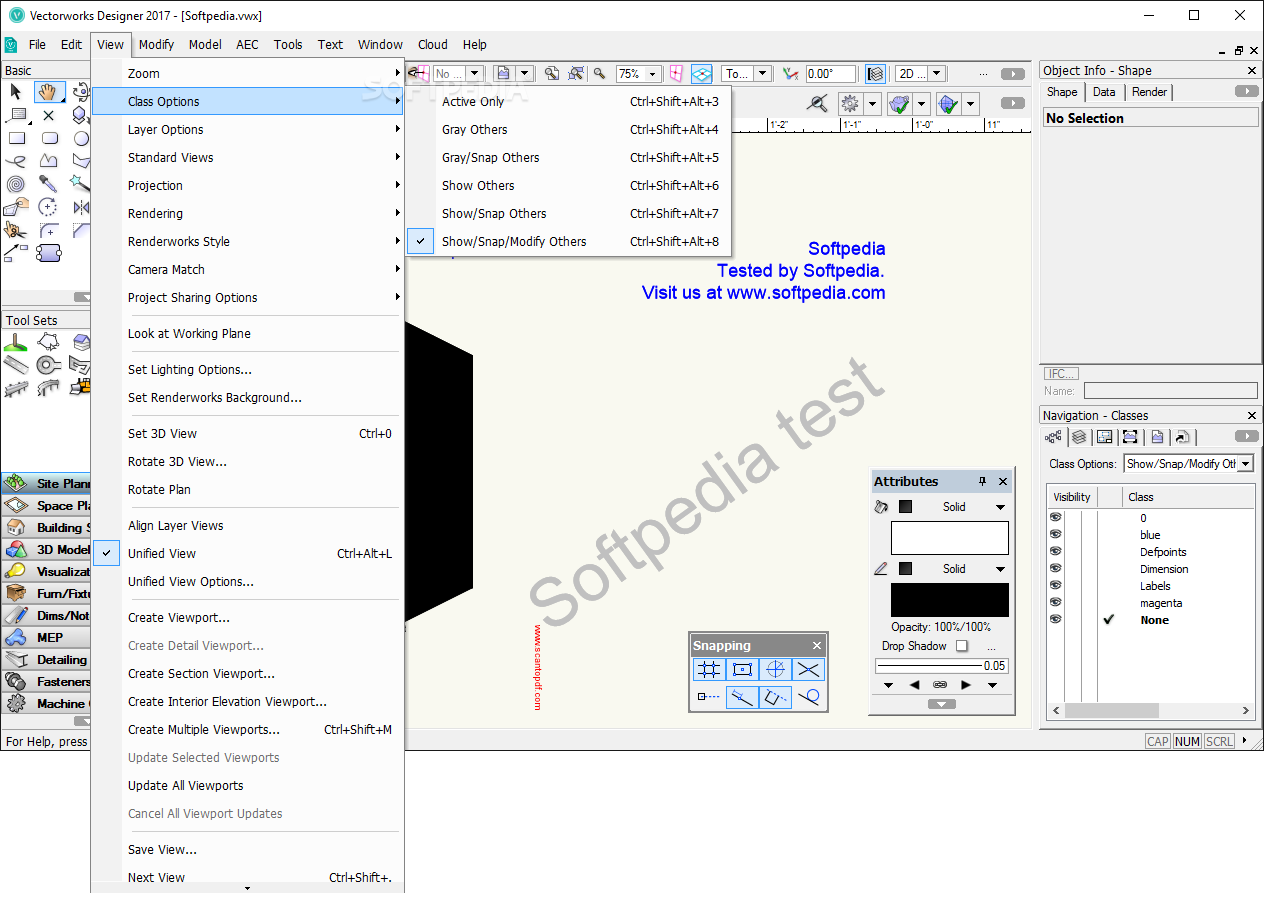Open the Classes tab icon in Navigation palette

tap(1053, 437)
